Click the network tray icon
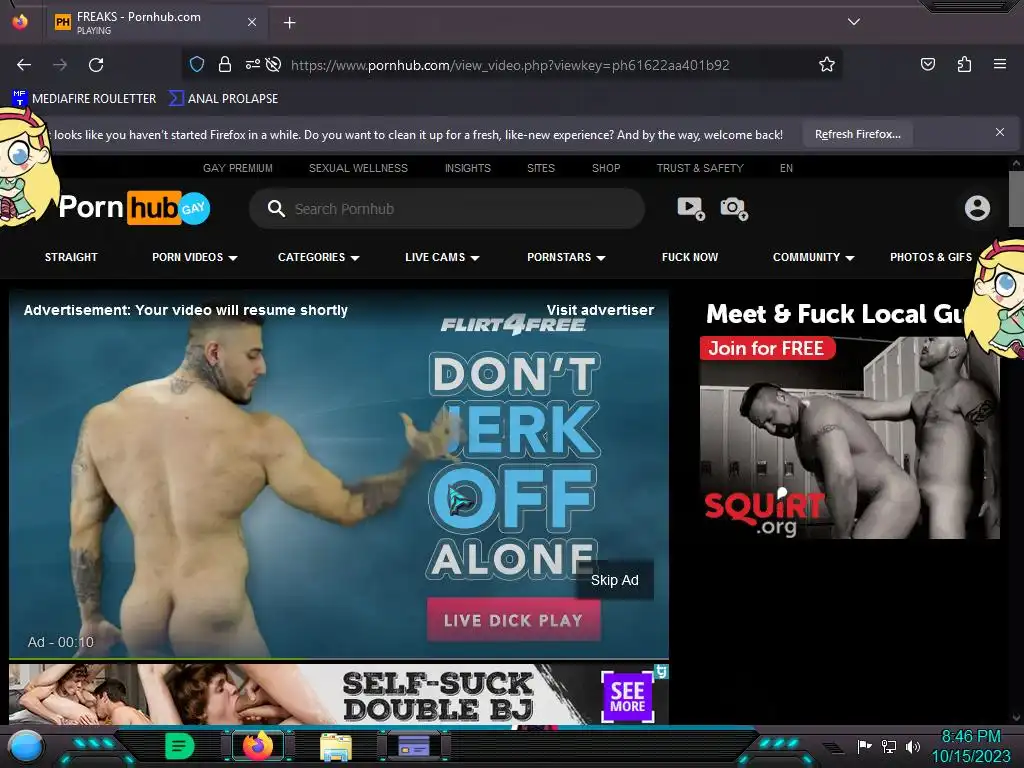The image size is (1024, 768). (888, 746)
